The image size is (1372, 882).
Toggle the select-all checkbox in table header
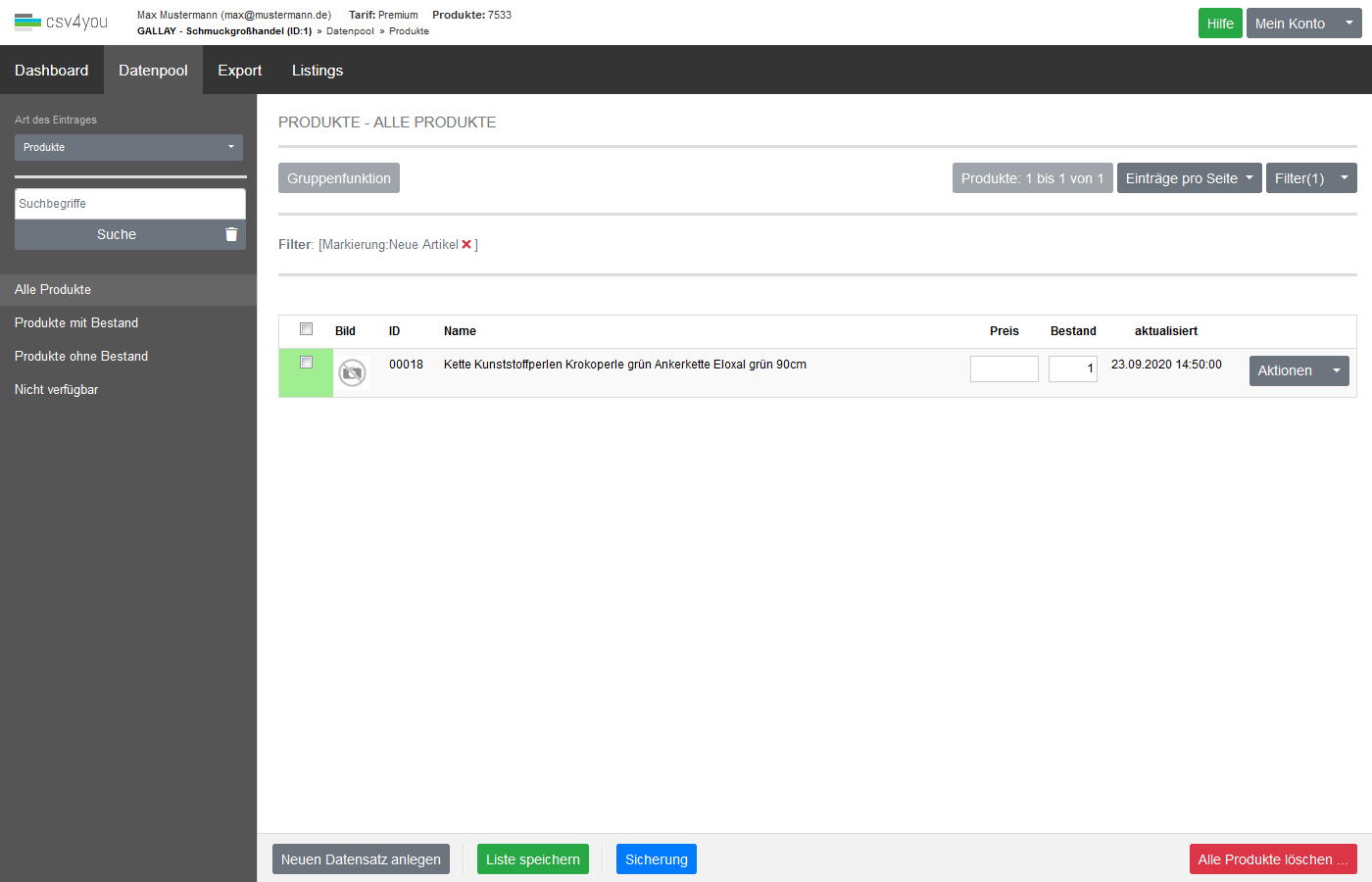click(x=306, y=329)
